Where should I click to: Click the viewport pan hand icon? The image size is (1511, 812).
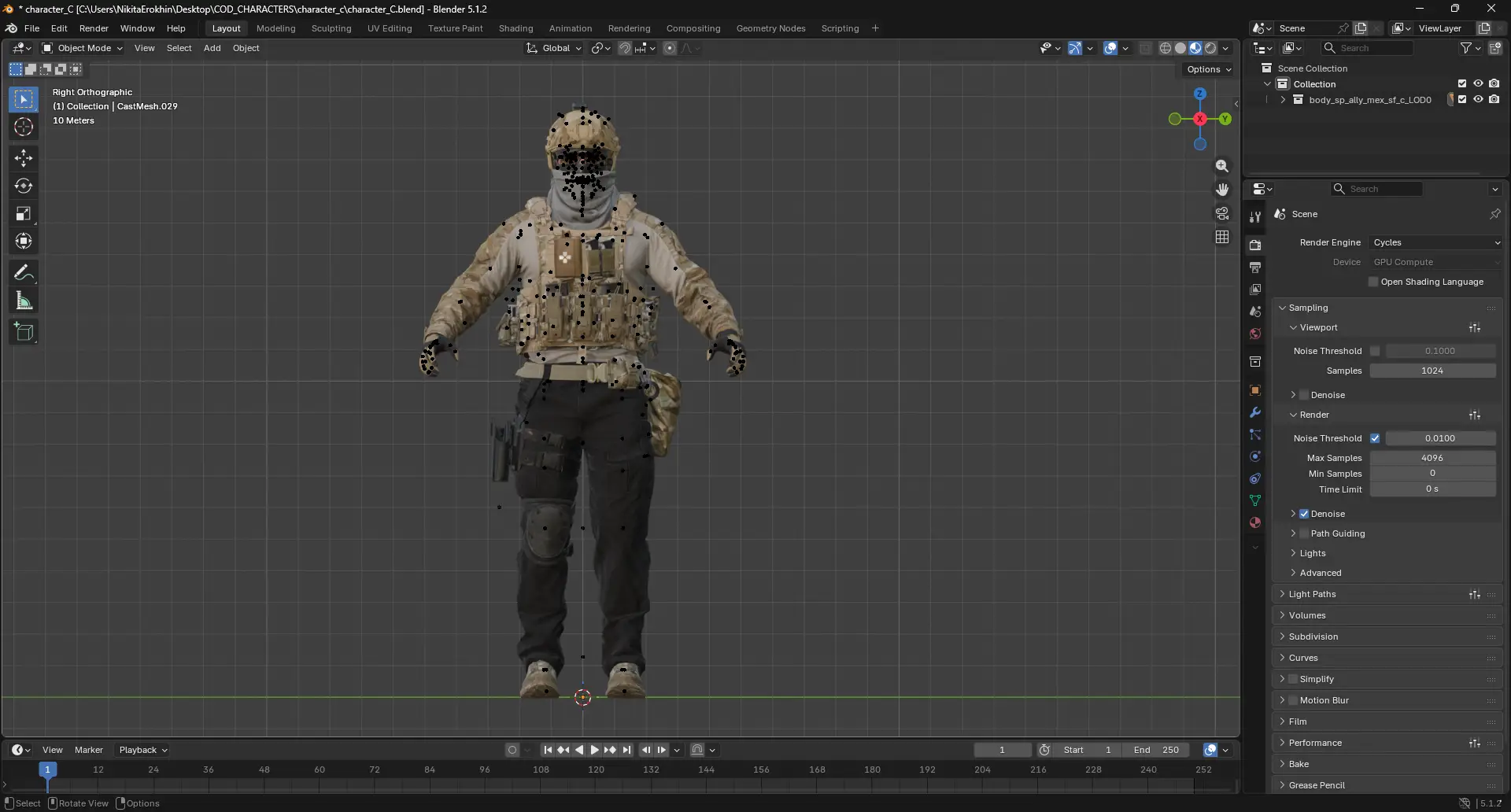click(x=1222, y=190)
